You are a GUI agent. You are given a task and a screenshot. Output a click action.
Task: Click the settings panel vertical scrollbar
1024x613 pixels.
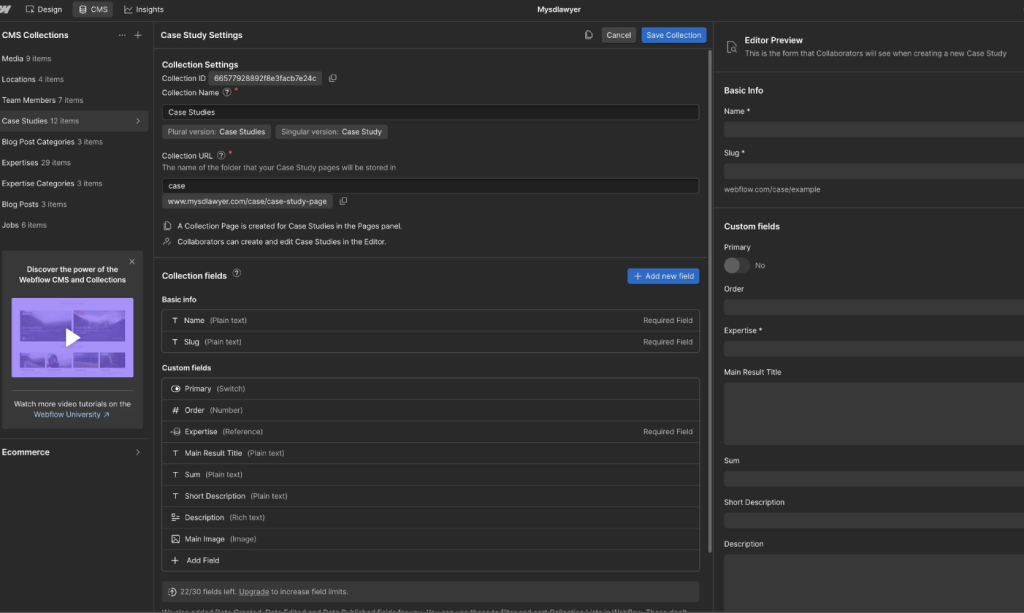coord(710,302)
